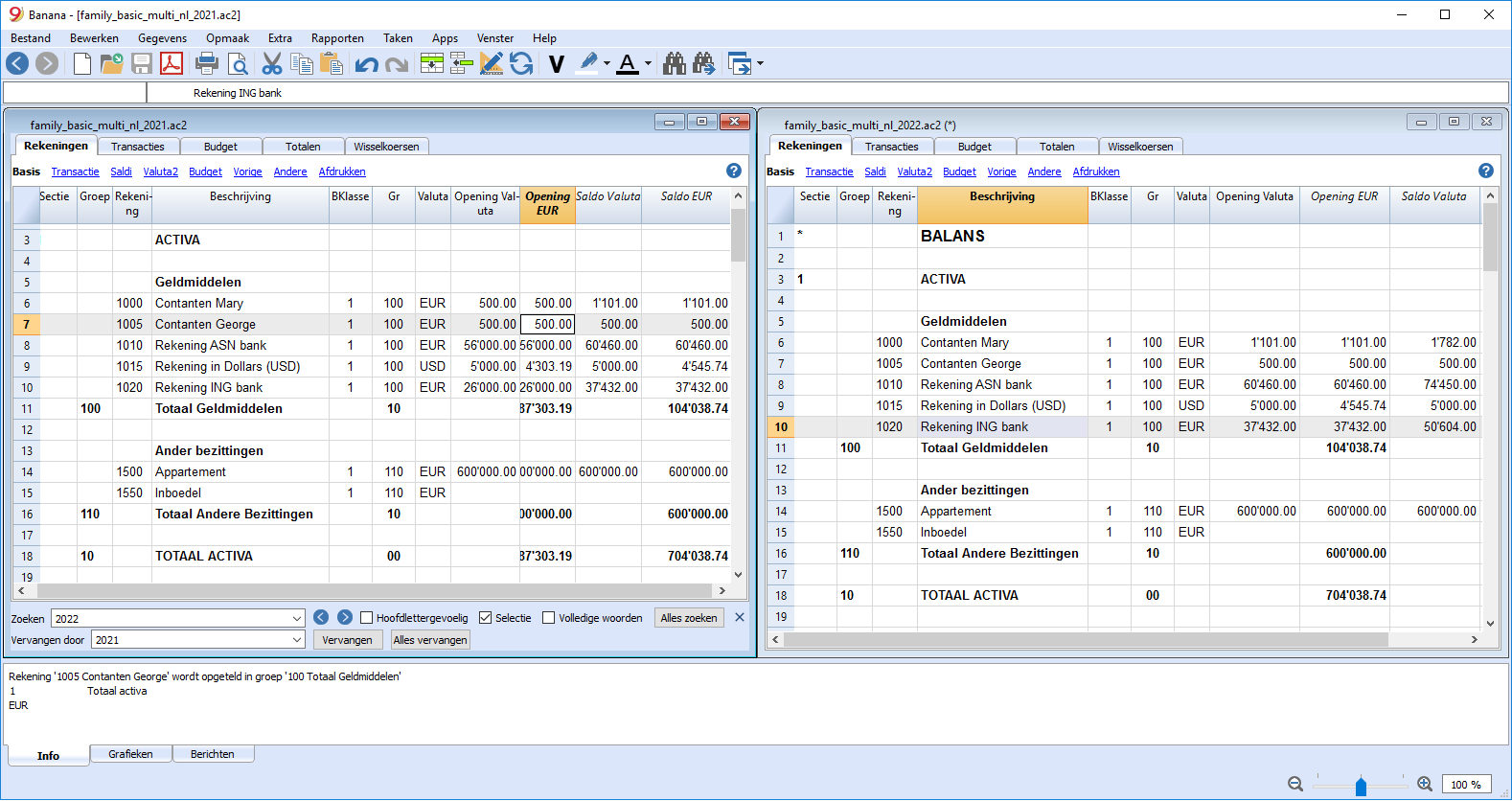Open Budget tab in 2022 file
1512x801 pixels.
tap(974, 147)
